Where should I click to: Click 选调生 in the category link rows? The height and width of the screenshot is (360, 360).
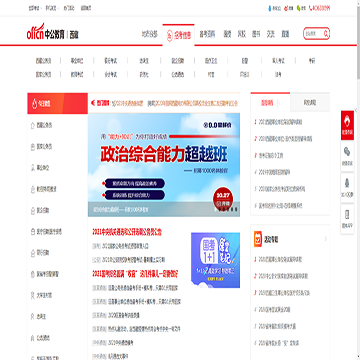(144, 61)
